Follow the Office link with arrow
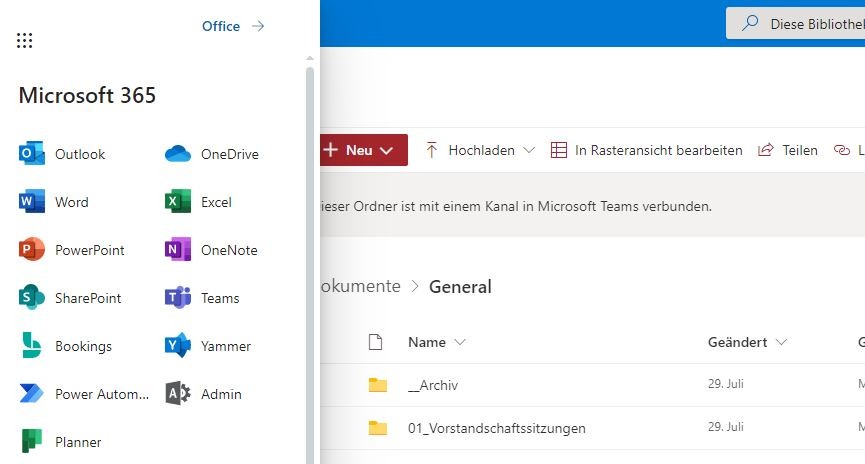The image size is (865, 464). click(x=232, y=26)
